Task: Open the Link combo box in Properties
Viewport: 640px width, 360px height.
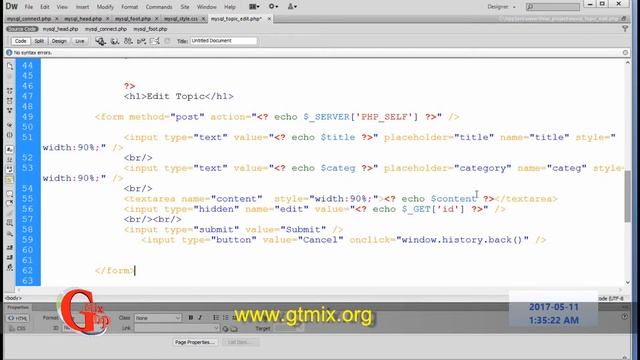Action: (x=177, y=328)
